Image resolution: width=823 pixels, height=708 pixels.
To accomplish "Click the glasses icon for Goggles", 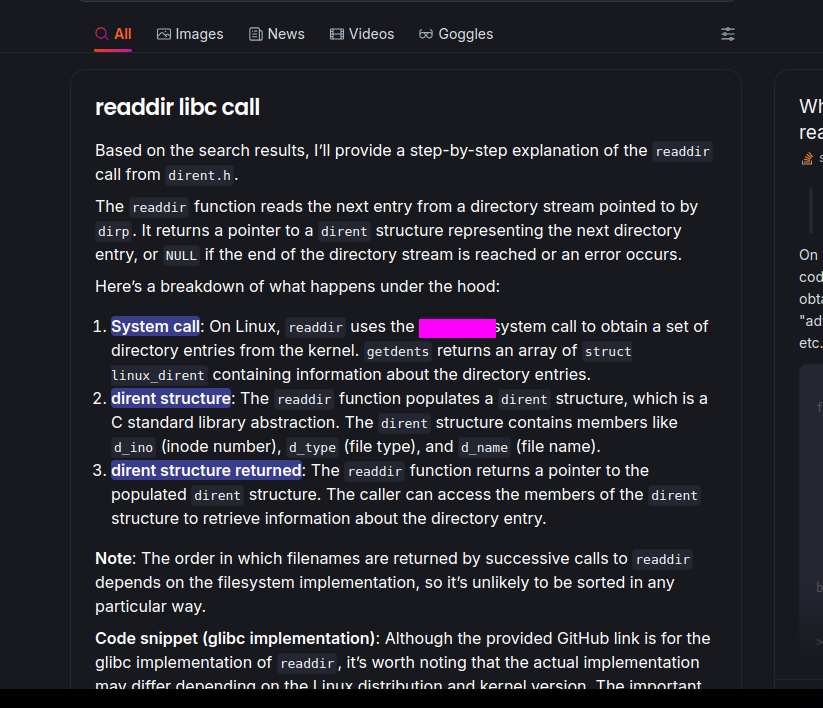I will click(x=426, y=34).
